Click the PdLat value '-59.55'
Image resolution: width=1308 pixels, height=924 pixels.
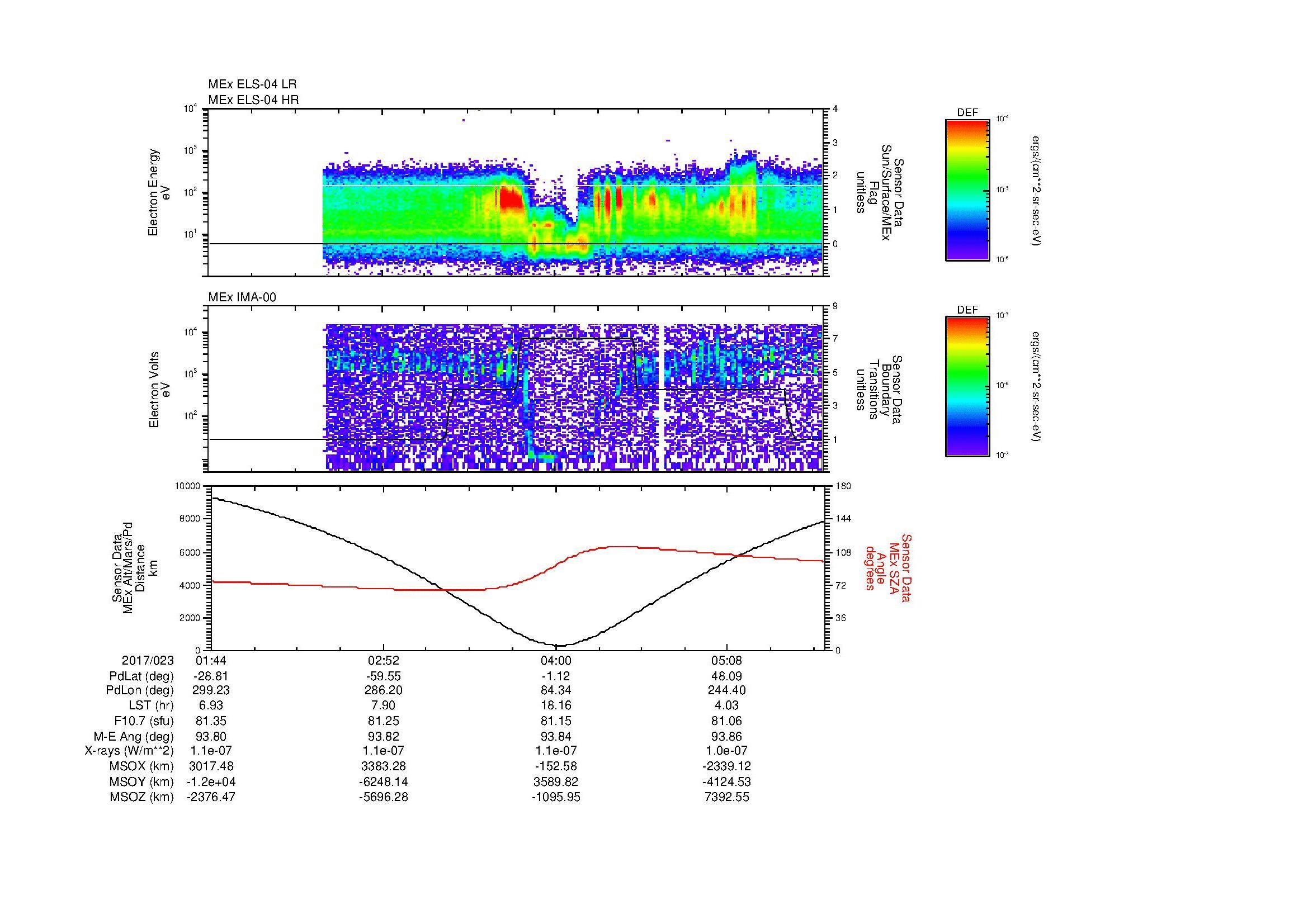click(384, 676)
